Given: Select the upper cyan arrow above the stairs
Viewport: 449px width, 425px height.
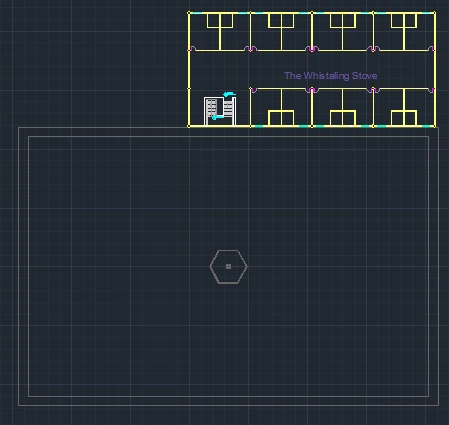Looking at the screenshot, I should 229,94.
